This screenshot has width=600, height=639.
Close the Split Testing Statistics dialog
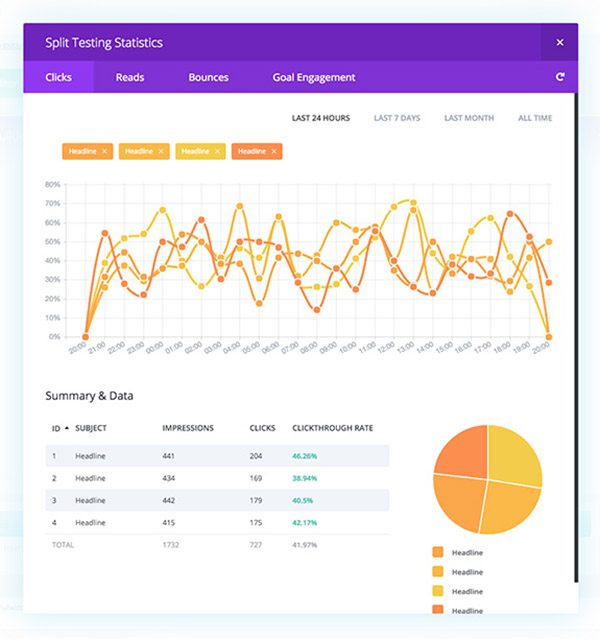(x=559, y=43)
